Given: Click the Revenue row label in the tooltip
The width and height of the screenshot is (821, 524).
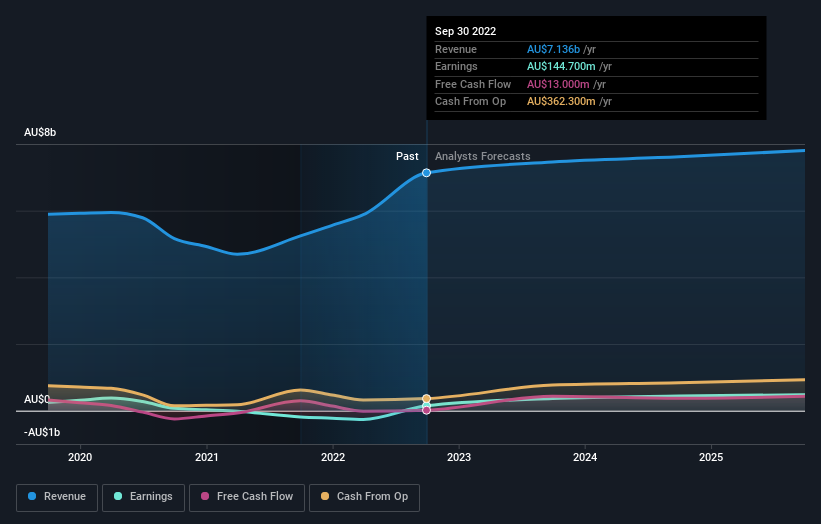Looking at the screenshot, I should point(456,49).
